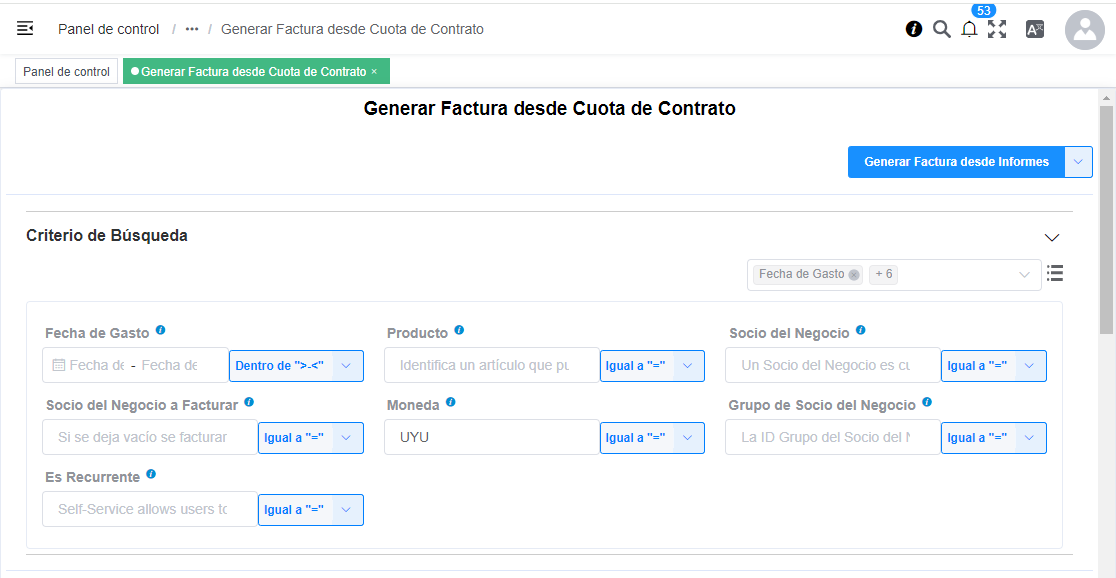Open the Igual a dropdown next to Producto
Image resolution: width=1116 pixels, height=578 pixels.
tap(653, 365)
